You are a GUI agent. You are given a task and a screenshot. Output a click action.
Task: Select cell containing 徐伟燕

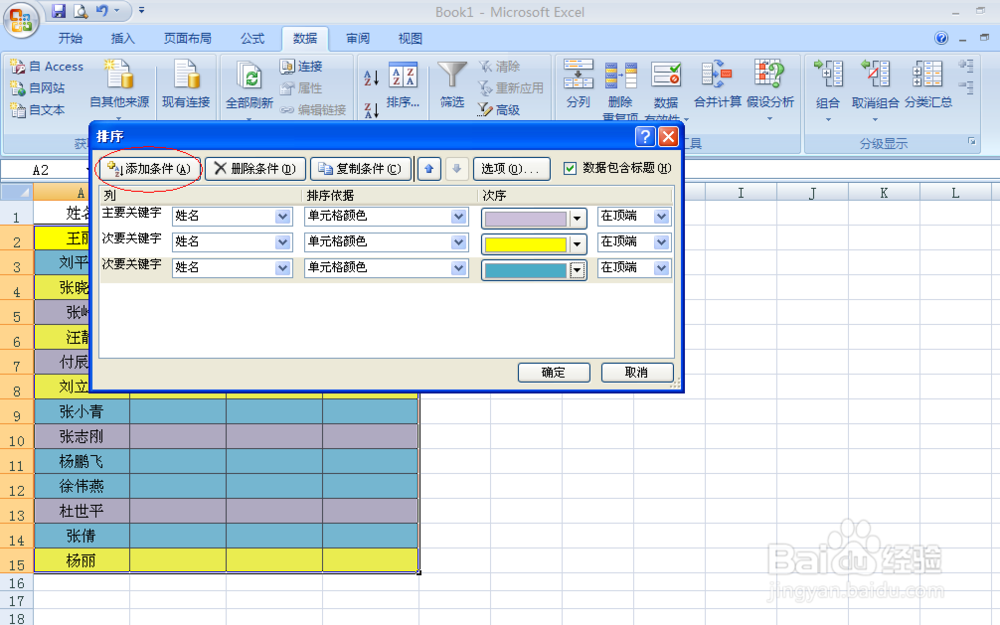(82, 487)
